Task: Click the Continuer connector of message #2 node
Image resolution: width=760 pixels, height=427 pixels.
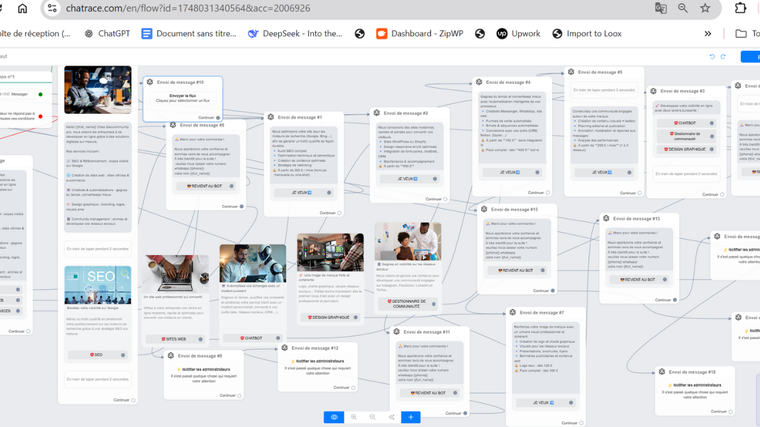Action: (445, 199)
